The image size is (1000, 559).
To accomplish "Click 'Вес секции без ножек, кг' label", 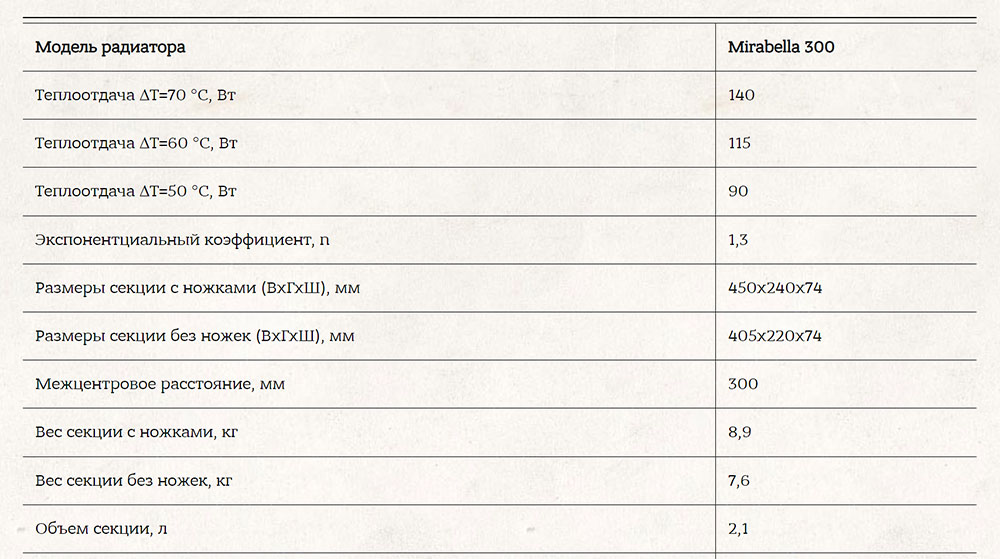I will pos(133,481).
